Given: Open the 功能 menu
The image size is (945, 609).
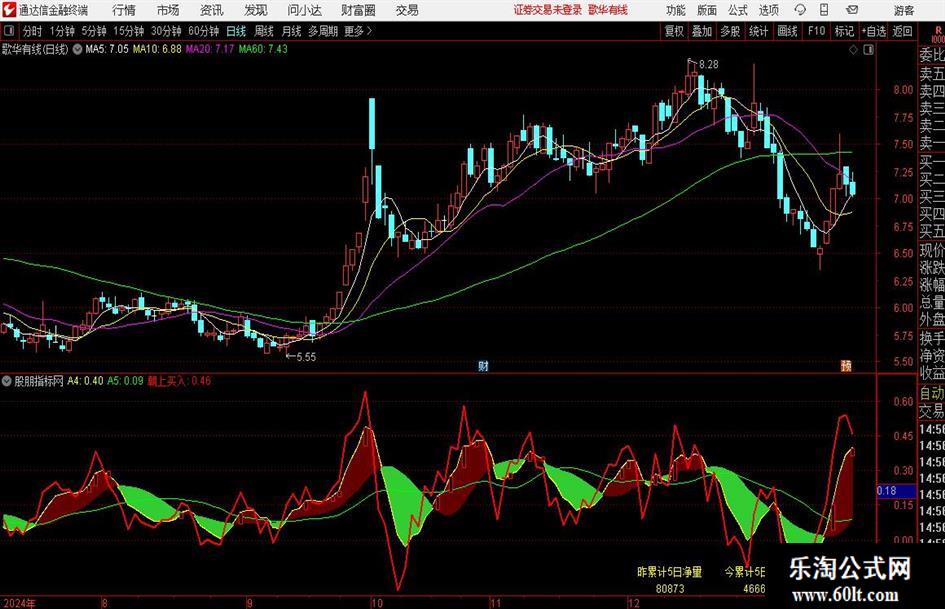Looking at the screenshot, I should click(x=676, y=10).
